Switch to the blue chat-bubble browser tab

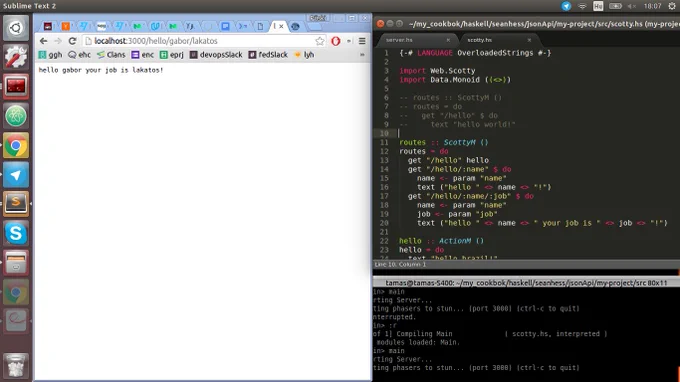click(x=225, y=26)
